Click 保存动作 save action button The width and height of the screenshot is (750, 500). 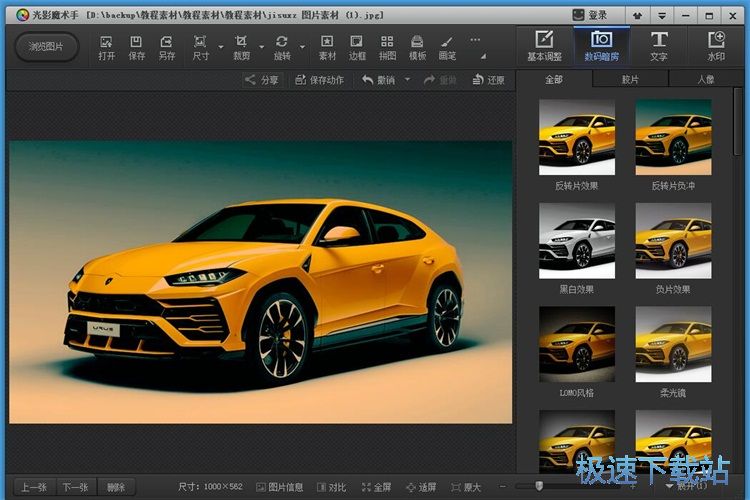[x=319, y=80]
